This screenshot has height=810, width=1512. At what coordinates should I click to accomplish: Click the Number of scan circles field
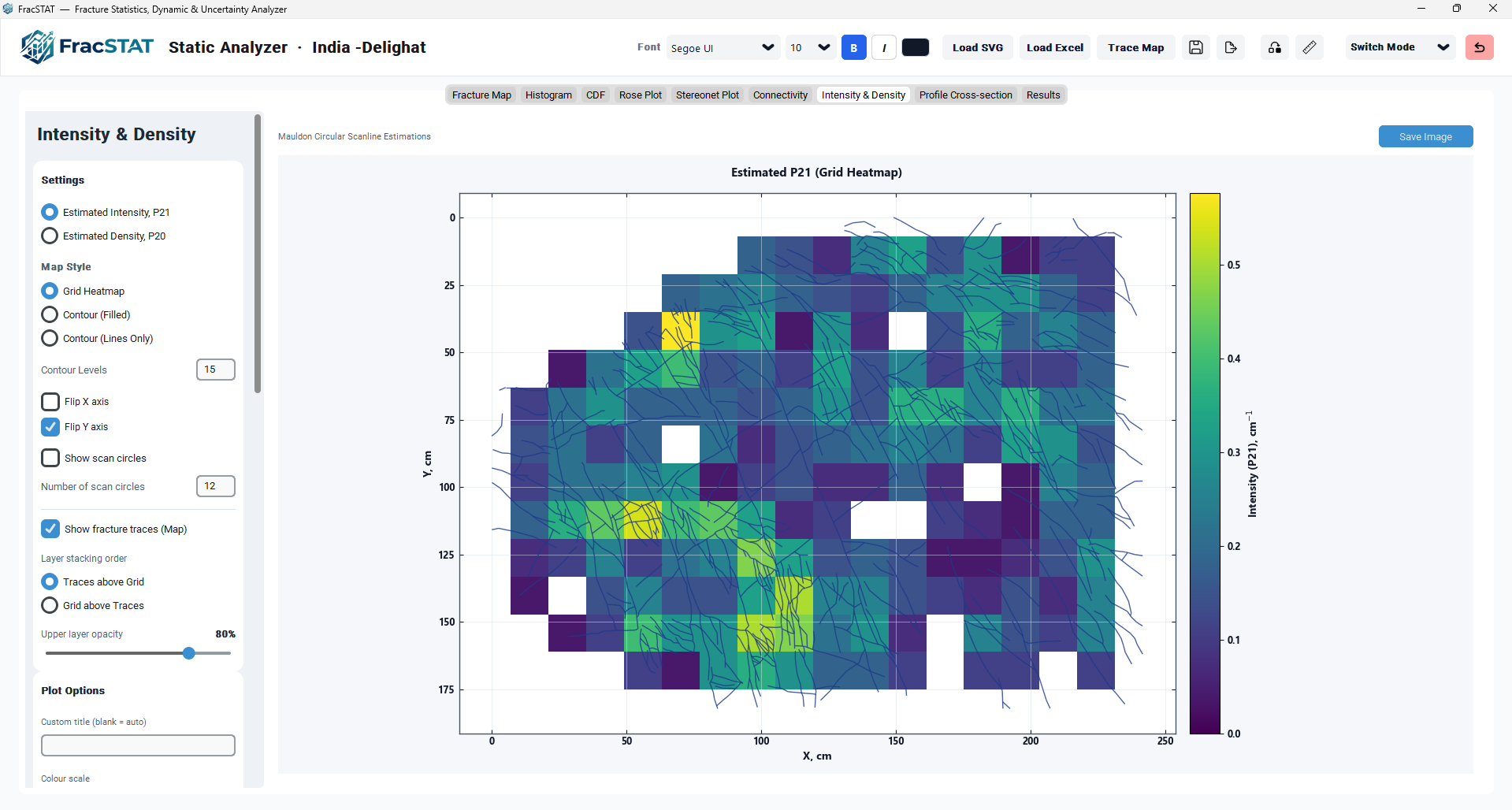216,486
